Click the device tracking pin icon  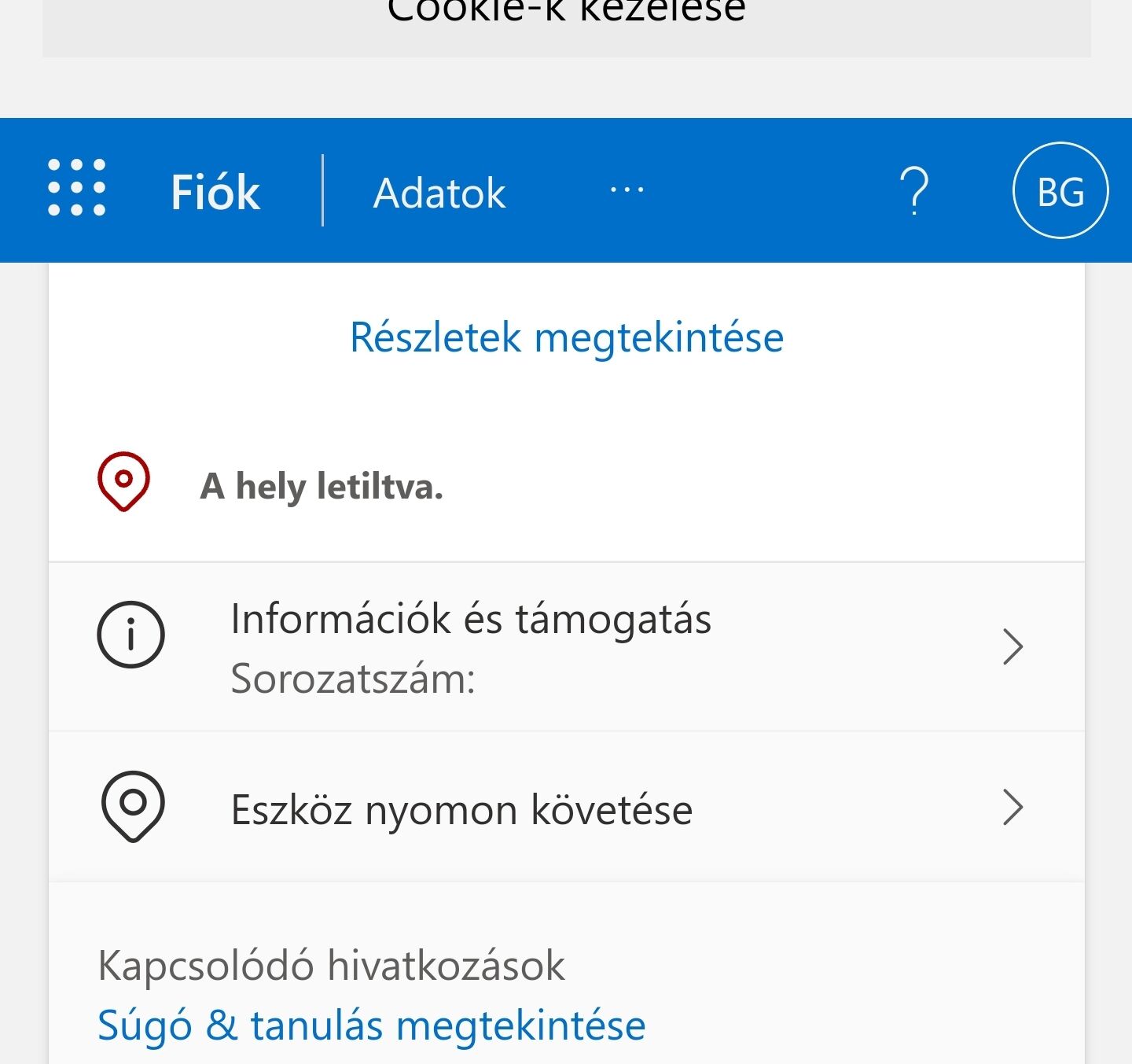pyautogui.click(x=133, y=807)
